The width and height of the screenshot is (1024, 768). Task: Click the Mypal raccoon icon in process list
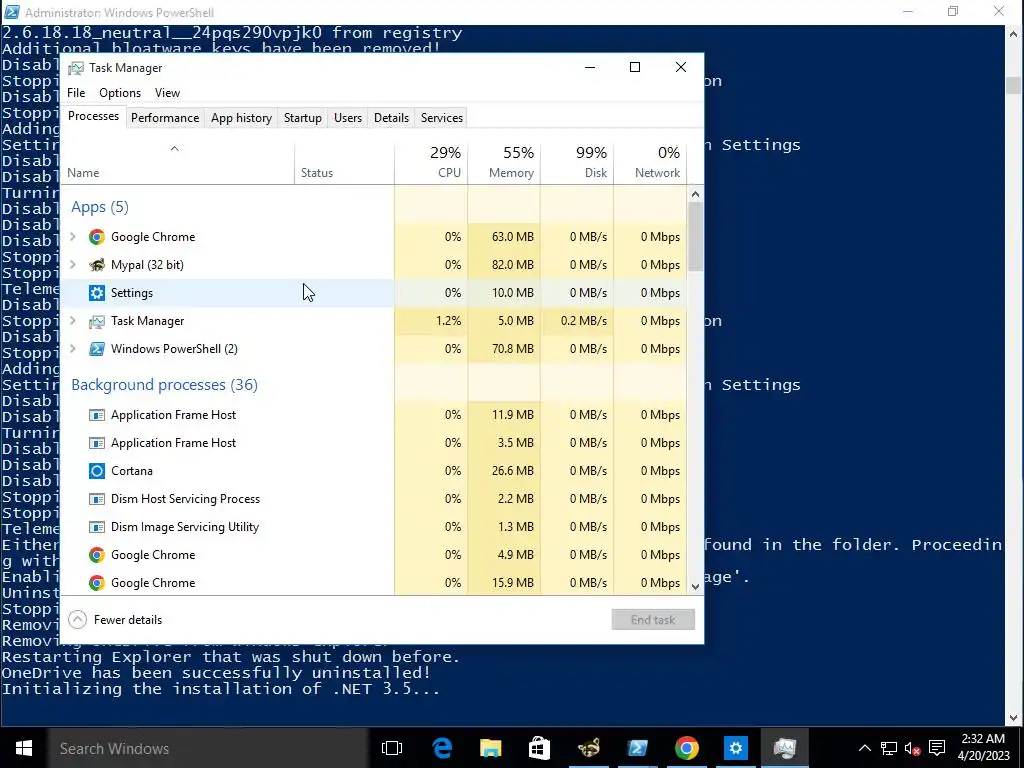97,265
